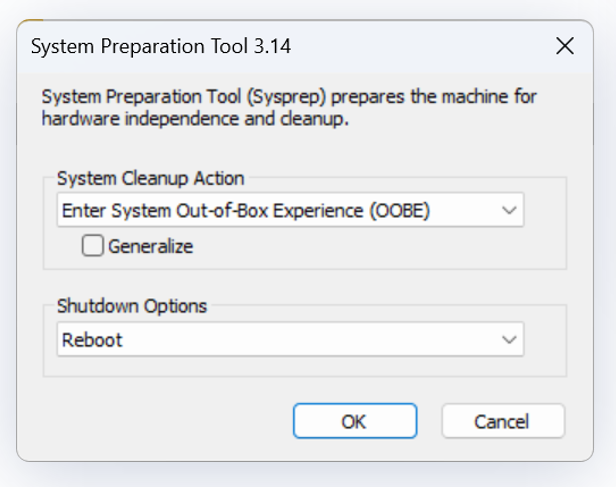Confirm Sysprep with the OK button
The image size is (616, 487).
pos(354,421)
